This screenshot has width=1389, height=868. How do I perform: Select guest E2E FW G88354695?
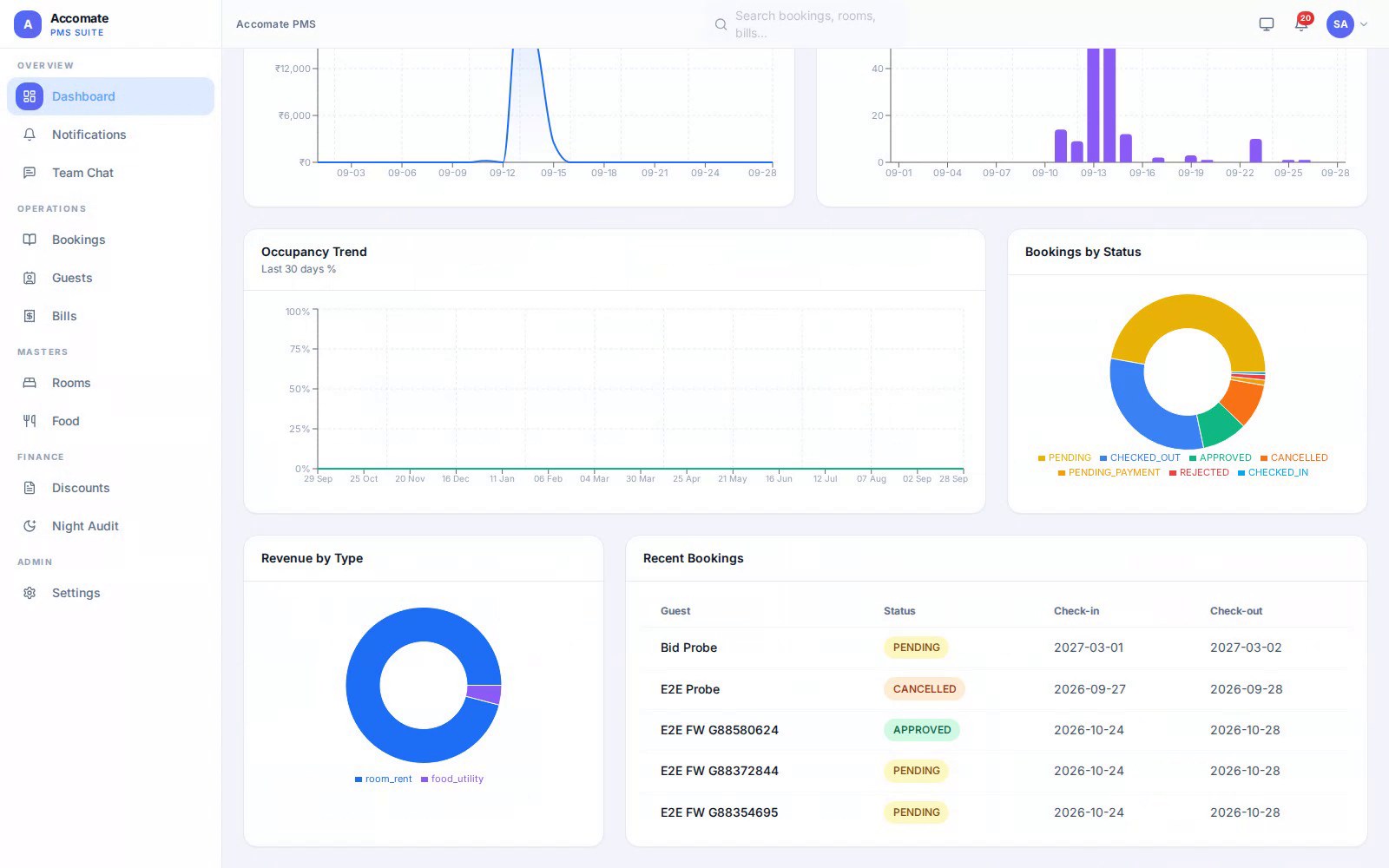[720, 812]
